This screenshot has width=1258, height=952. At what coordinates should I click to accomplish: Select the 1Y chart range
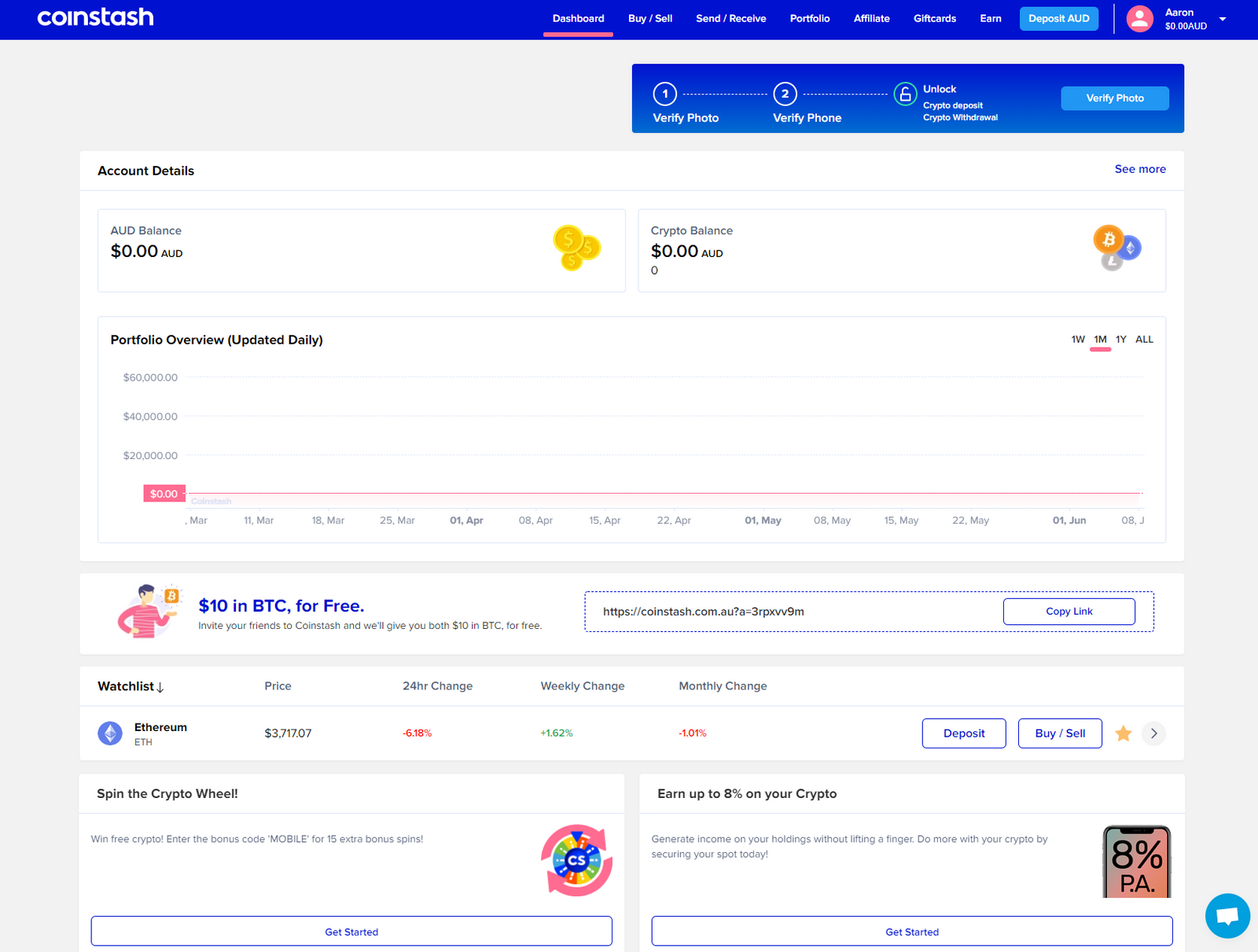point(1121,340)
